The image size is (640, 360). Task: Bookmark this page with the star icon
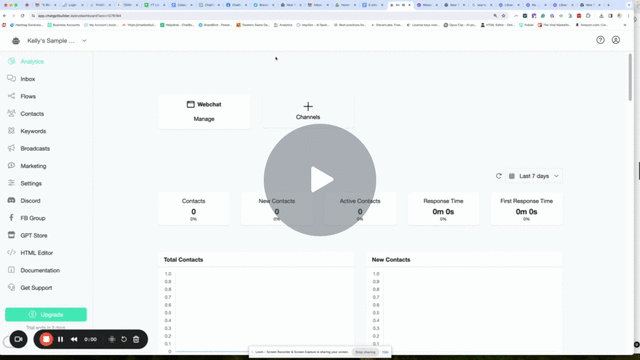503,16
